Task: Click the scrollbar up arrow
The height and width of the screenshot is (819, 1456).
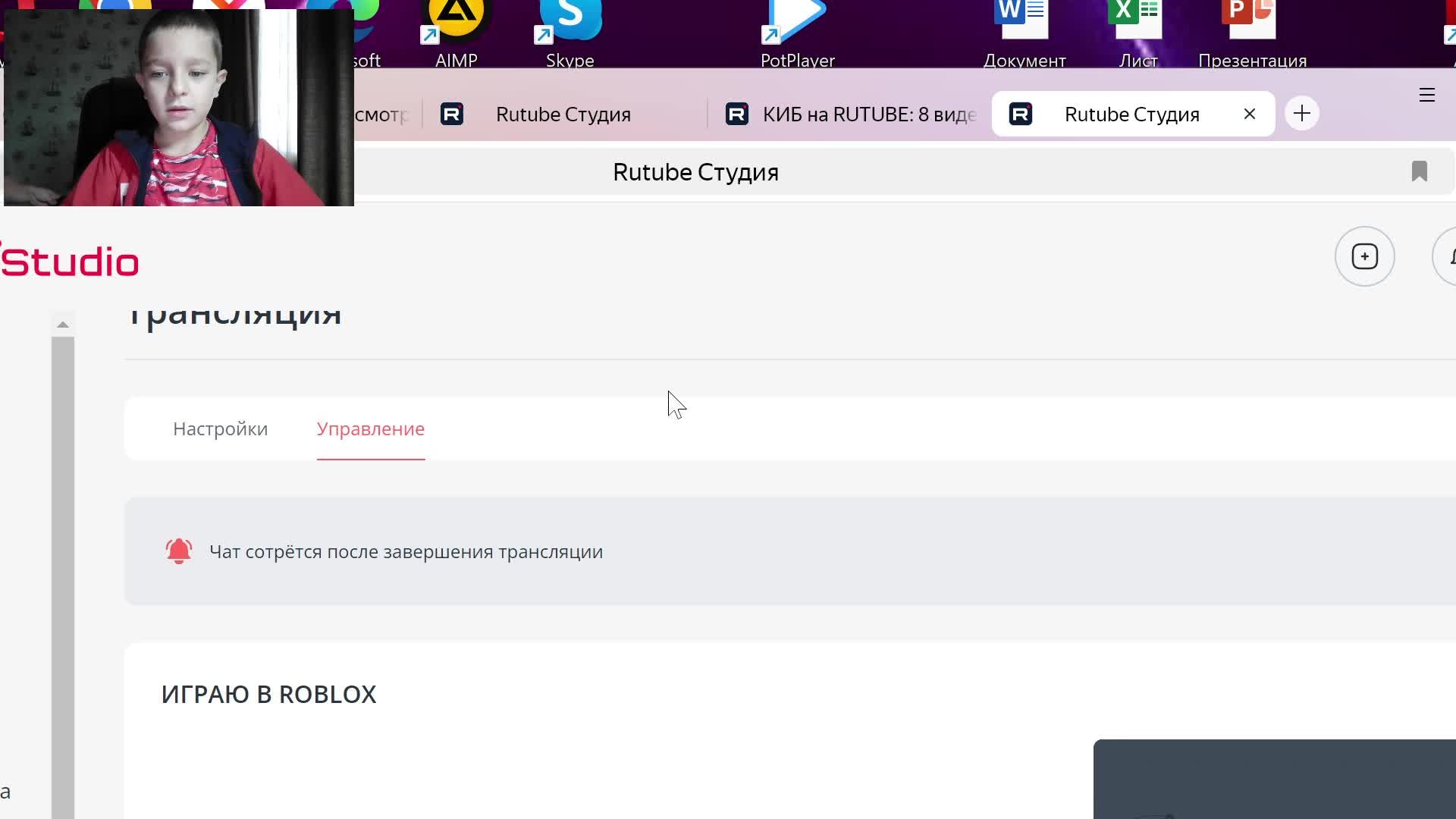Action: (63, 325)
